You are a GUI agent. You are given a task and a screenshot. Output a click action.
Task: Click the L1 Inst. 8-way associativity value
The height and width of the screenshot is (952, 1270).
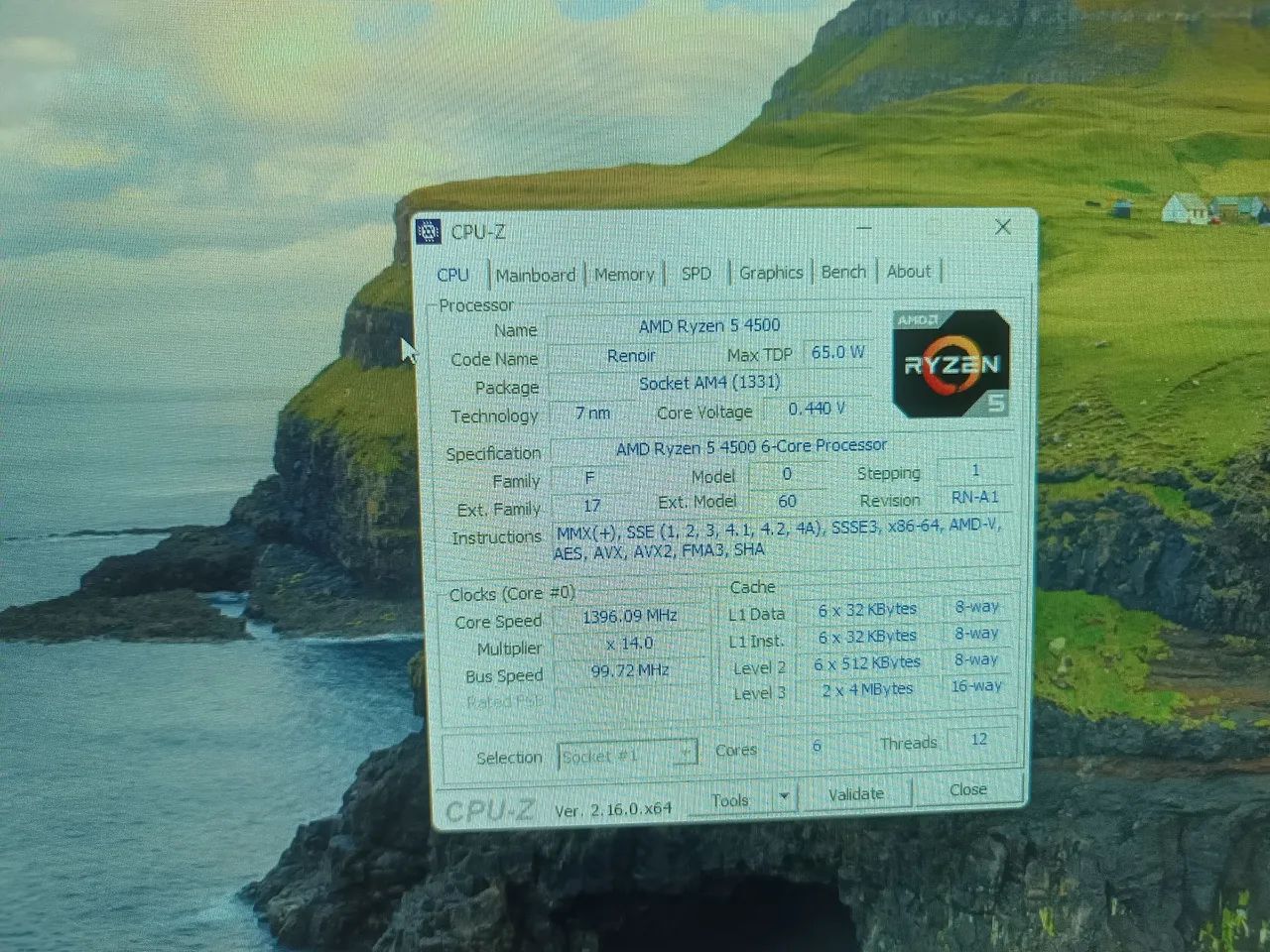click(977, 633)
